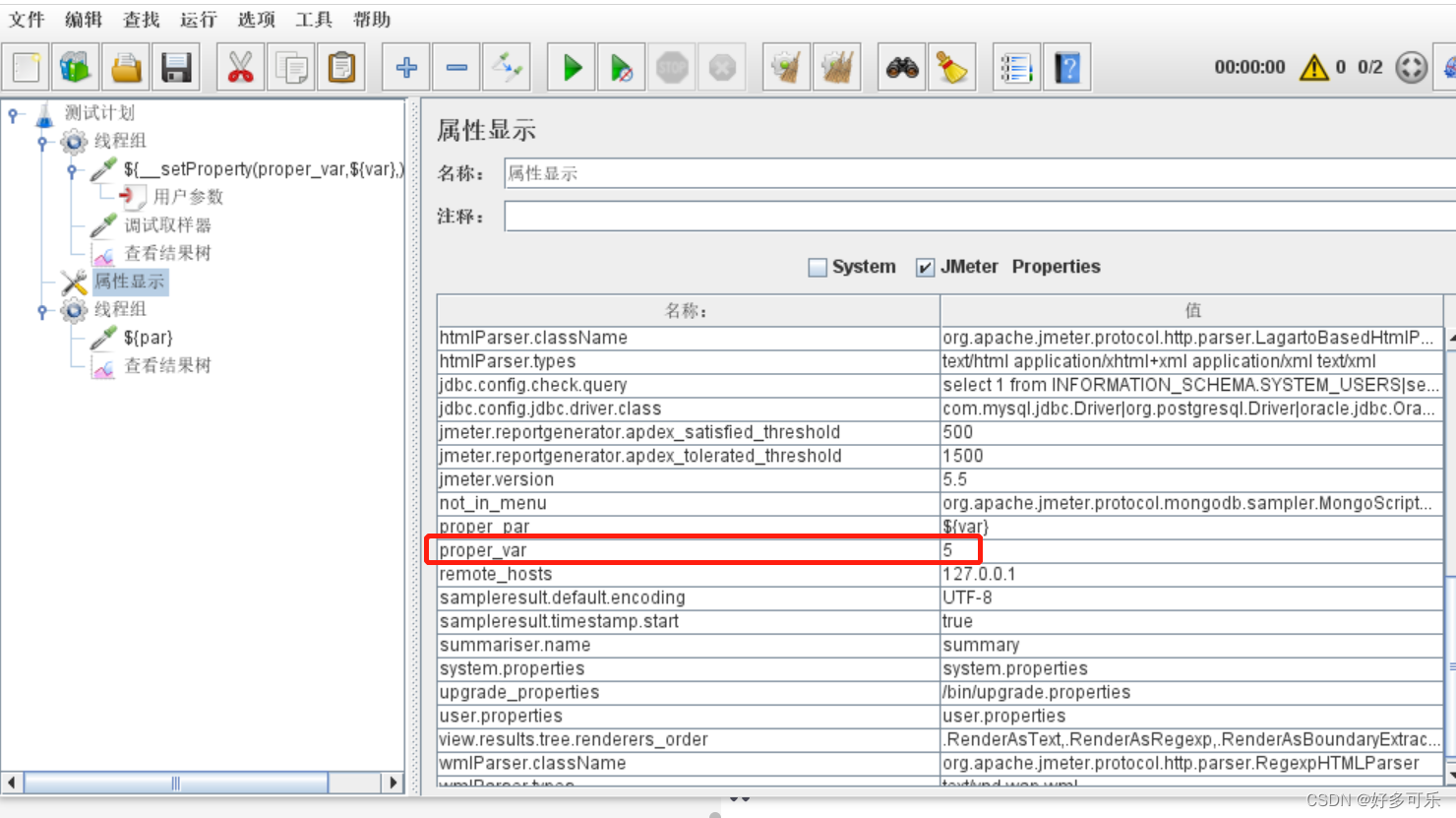1456x818 pixels.
Task: Select the remote_hosts cell
Action: (689, 574)
